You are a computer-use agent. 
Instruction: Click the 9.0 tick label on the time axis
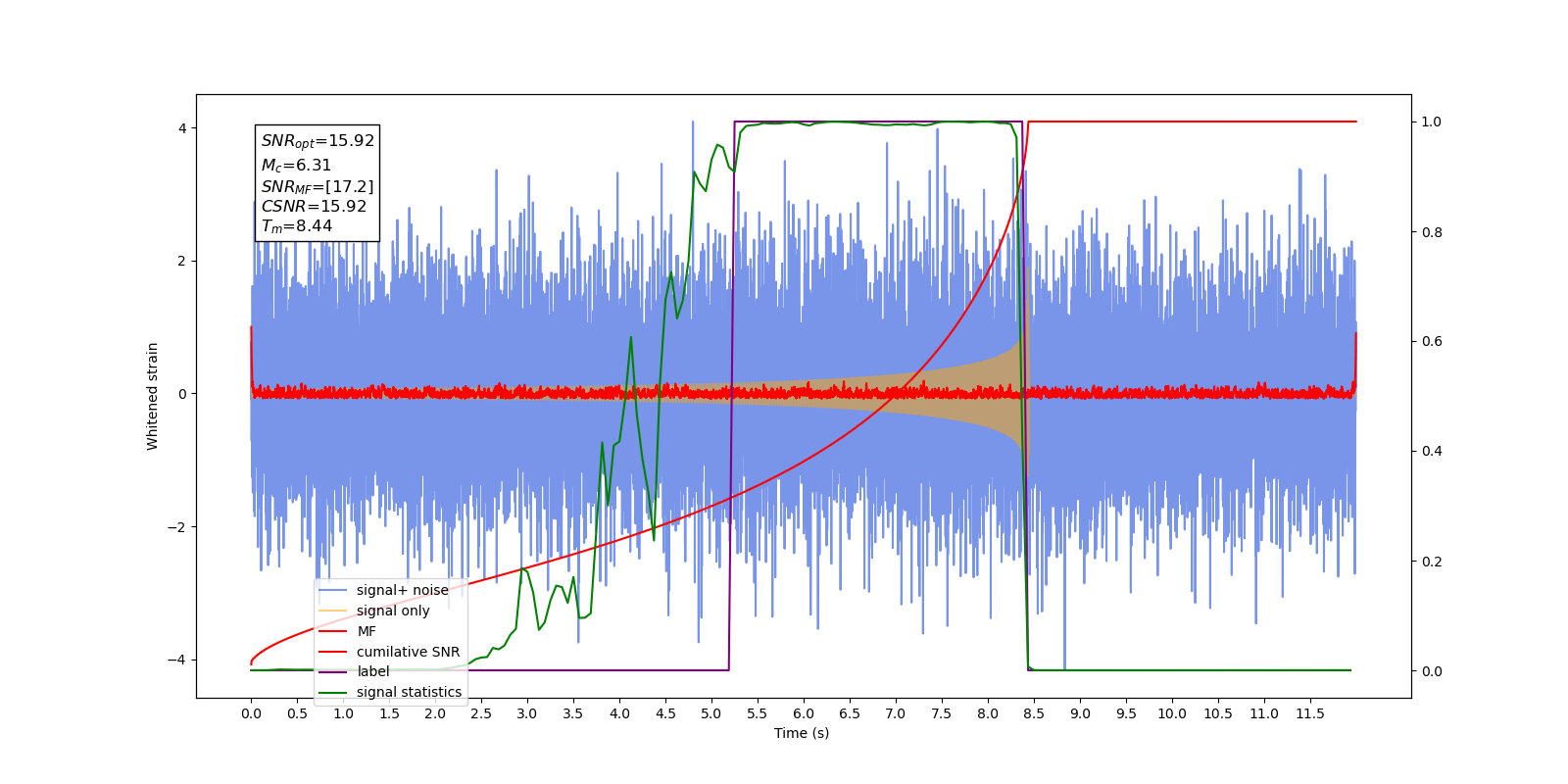pos(1080,714)
